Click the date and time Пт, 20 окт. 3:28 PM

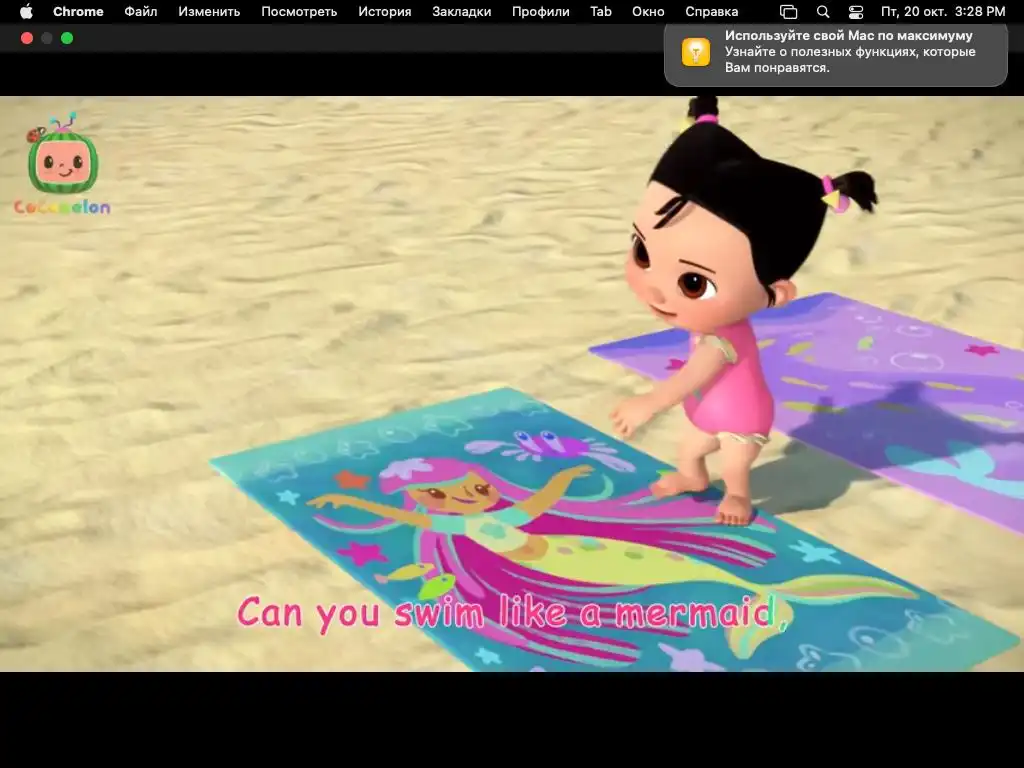point(943,12)
